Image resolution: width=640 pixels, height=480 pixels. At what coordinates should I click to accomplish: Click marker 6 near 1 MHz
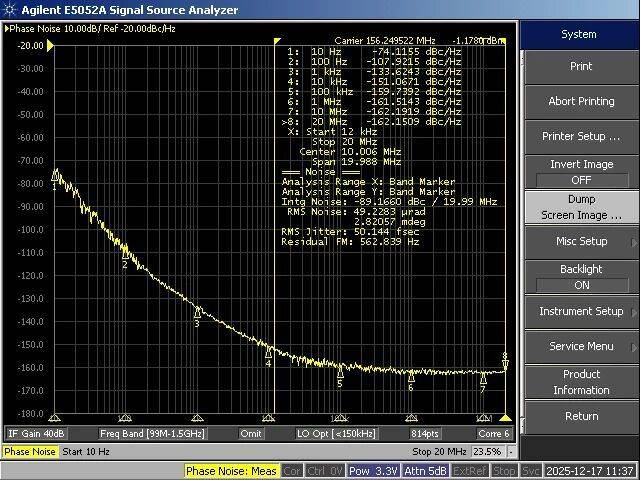pos(411,377)
